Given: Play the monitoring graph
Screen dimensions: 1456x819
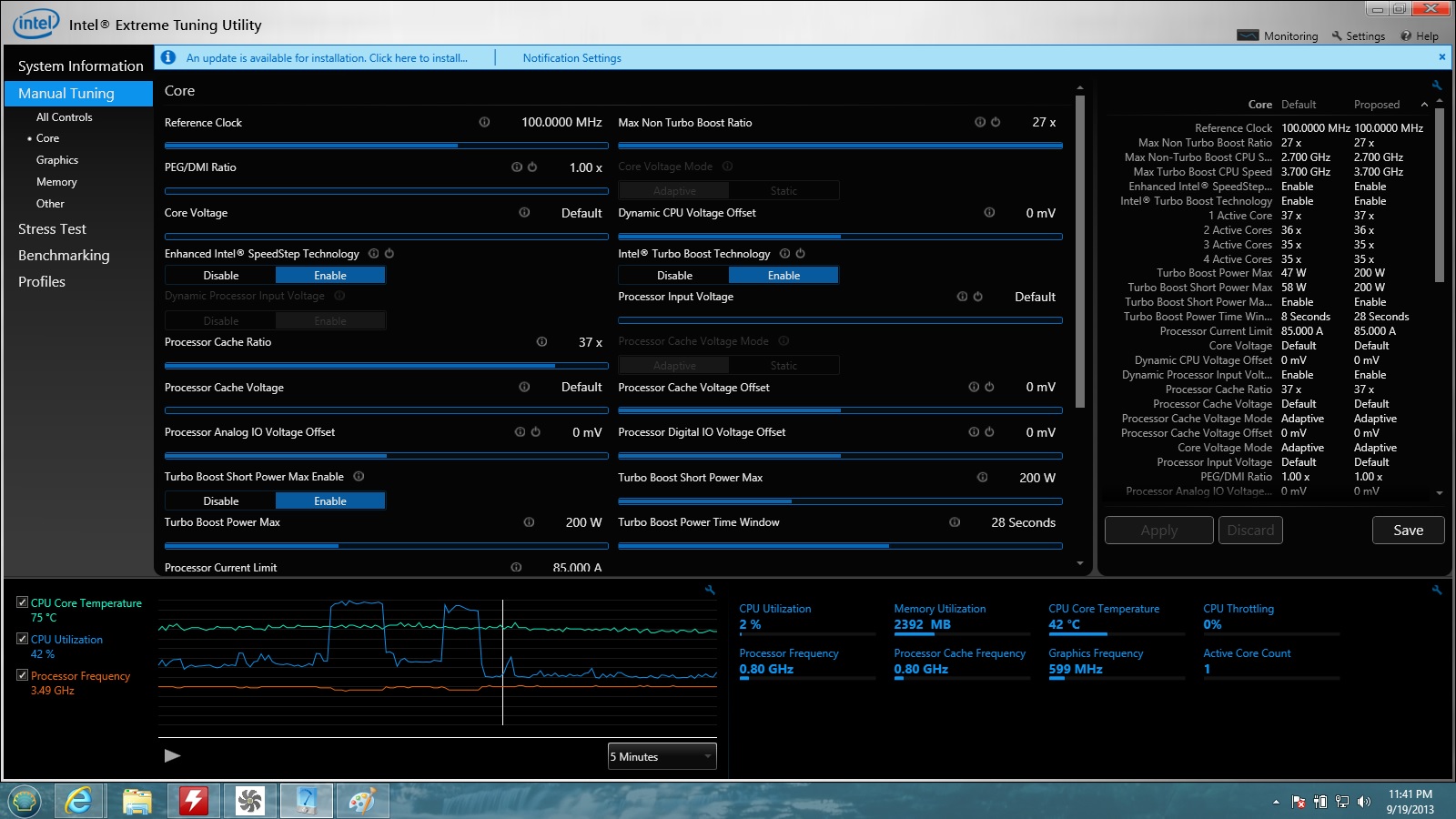Looking at the screenshot, I should (x=172, y=755).
